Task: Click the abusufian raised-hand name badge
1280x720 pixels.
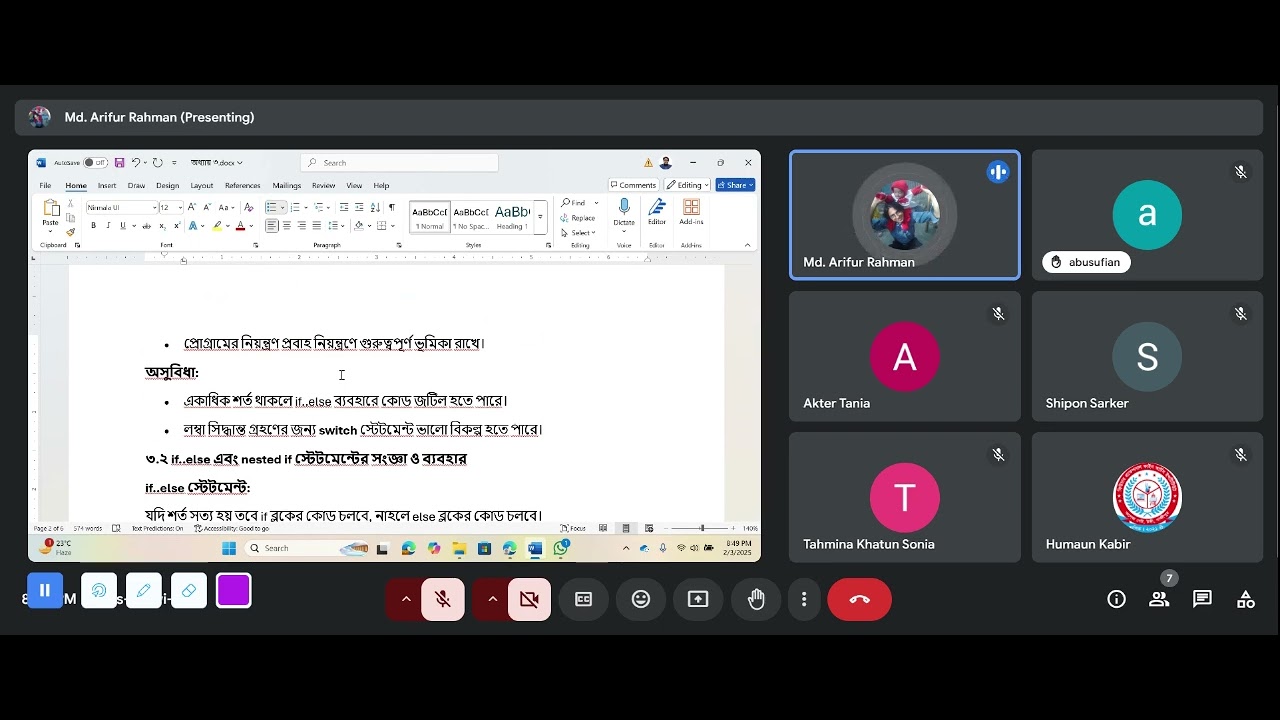Action: pos(1087,262)
